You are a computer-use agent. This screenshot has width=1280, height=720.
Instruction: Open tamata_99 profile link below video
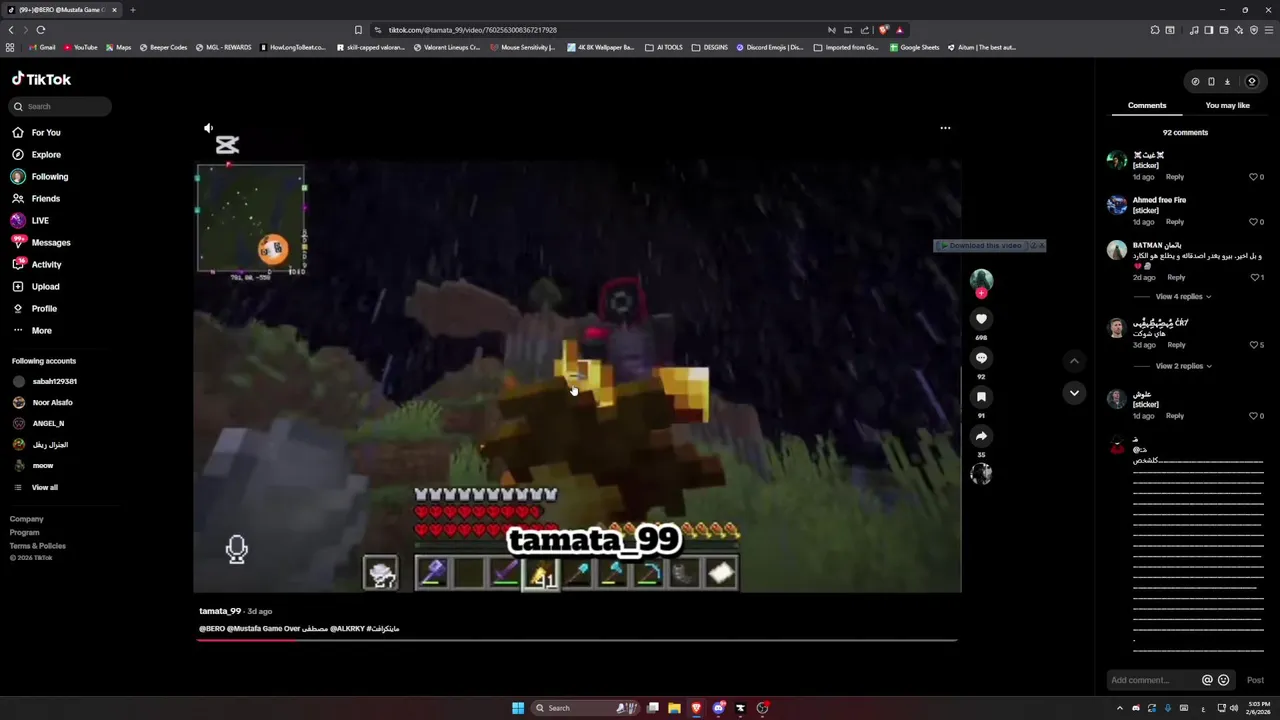click(x=220, y=611)
